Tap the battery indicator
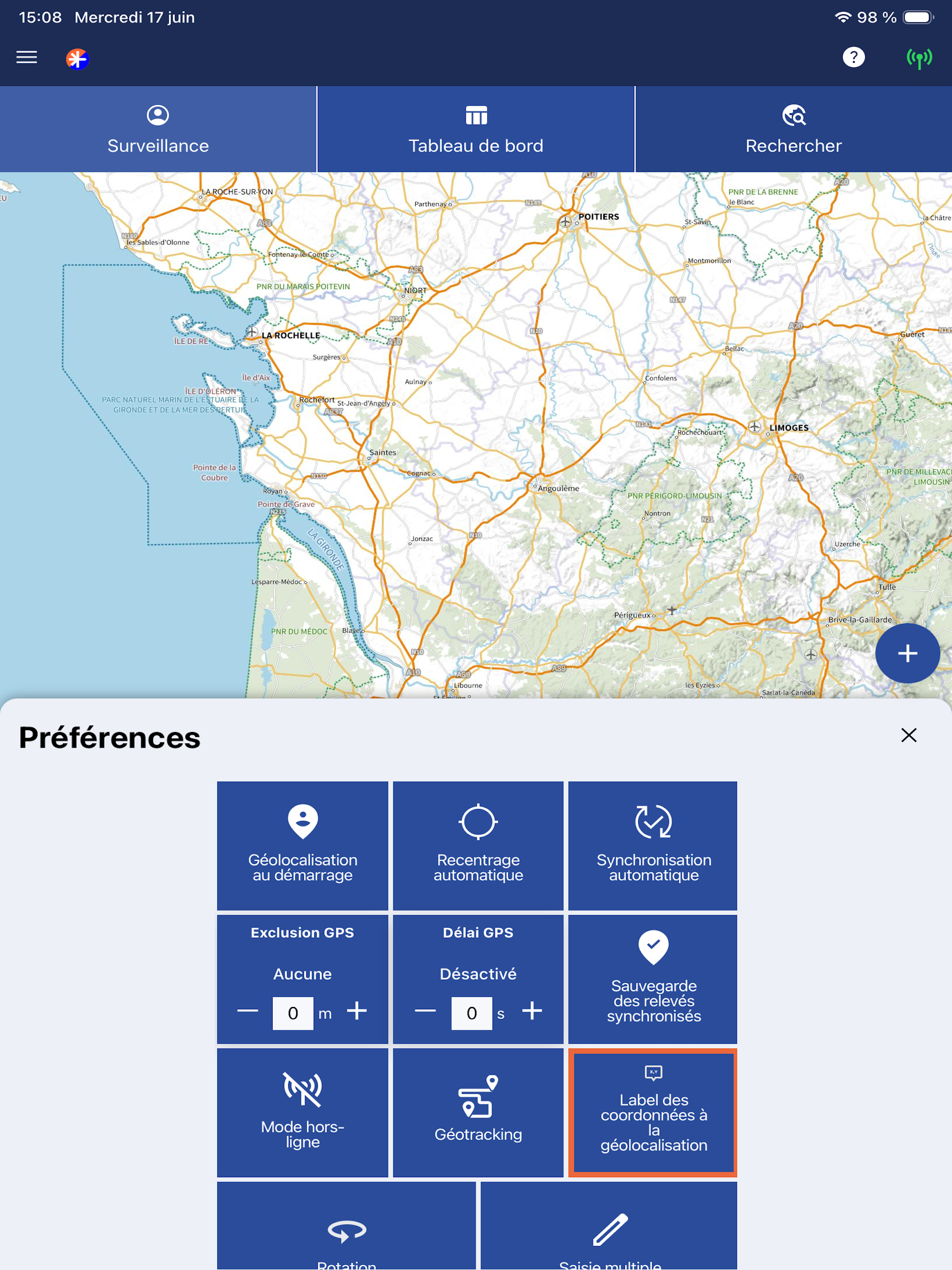Image resolution: width=952 pixels, height=1270 pixels. click(x=918, y=17)
